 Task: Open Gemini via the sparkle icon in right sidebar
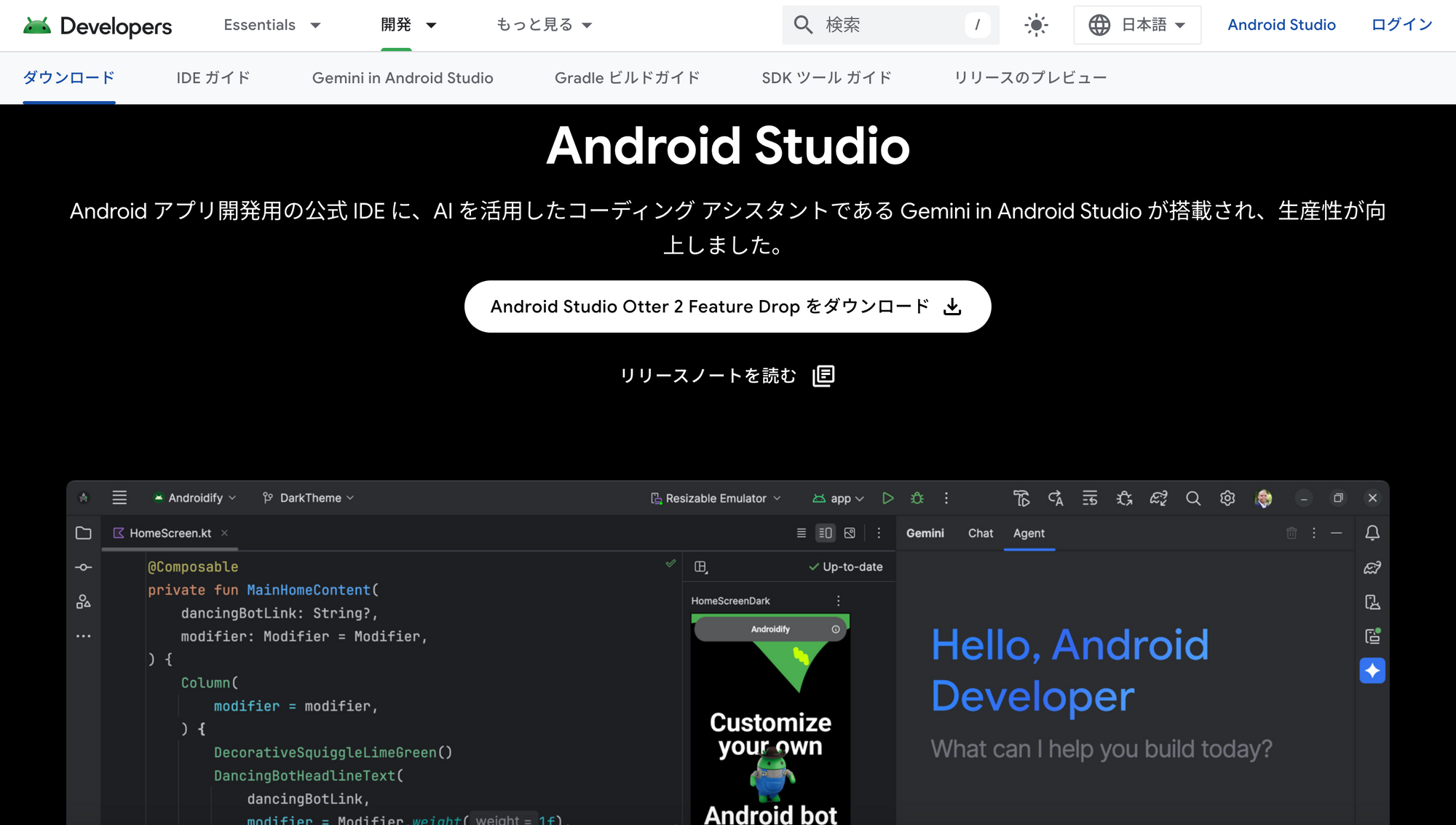pyautogui.click(x=1372, y=671)
